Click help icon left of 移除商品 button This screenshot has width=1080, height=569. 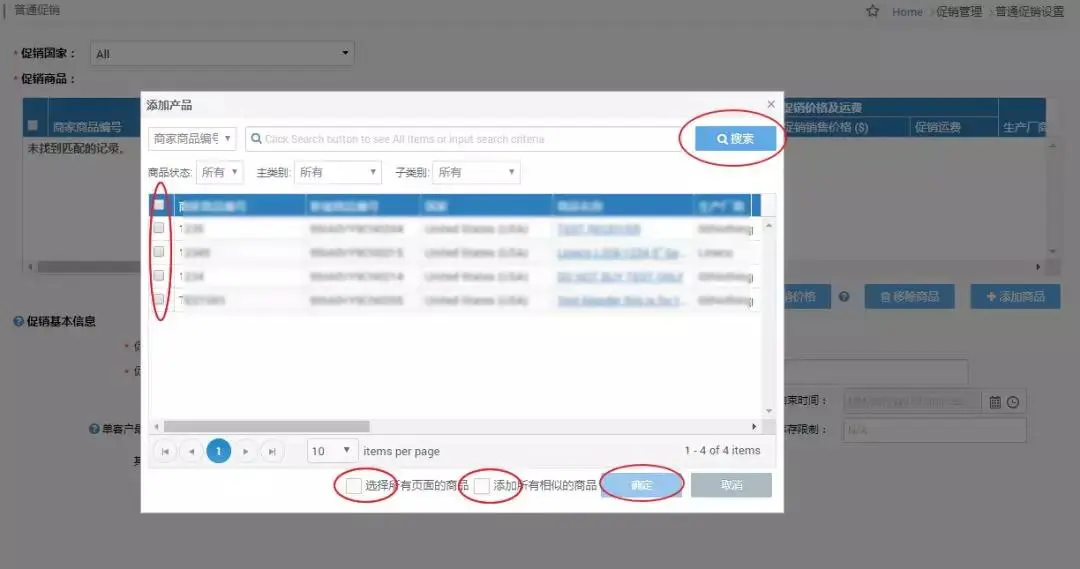844,297
